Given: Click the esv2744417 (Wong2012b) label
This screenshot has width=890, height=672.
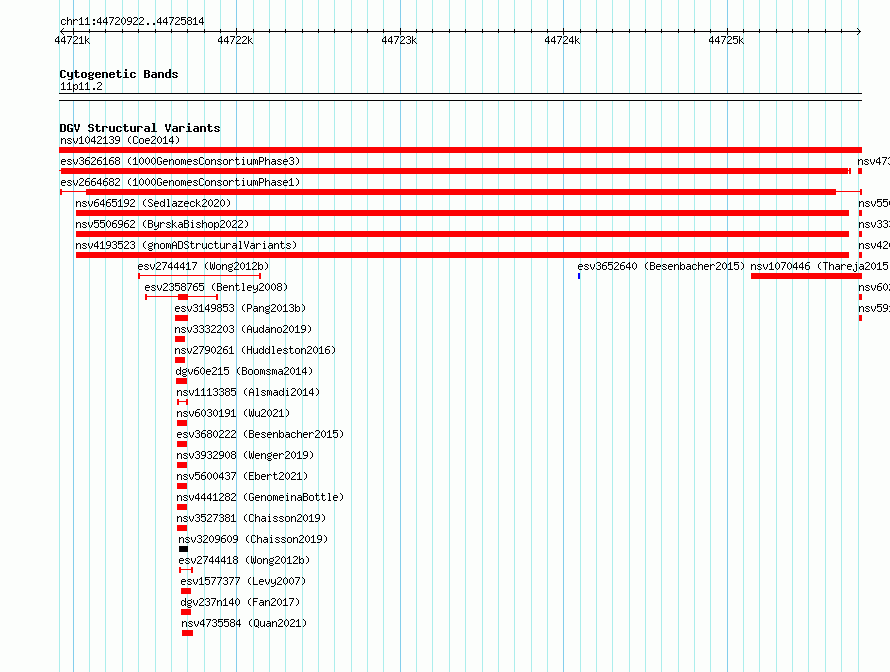Looking at the screenshot, I should pos(203,266).
